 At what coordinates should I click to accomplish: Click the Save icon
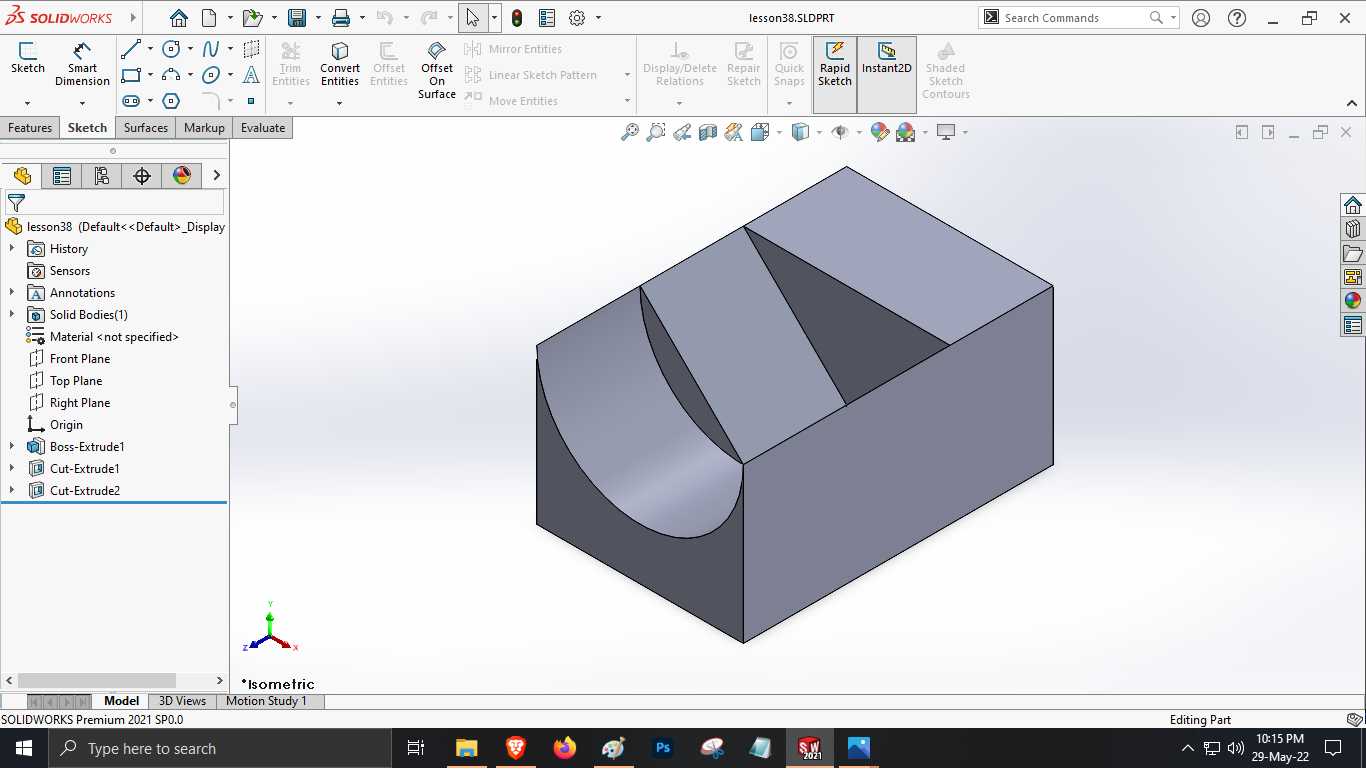click(297, 18)
